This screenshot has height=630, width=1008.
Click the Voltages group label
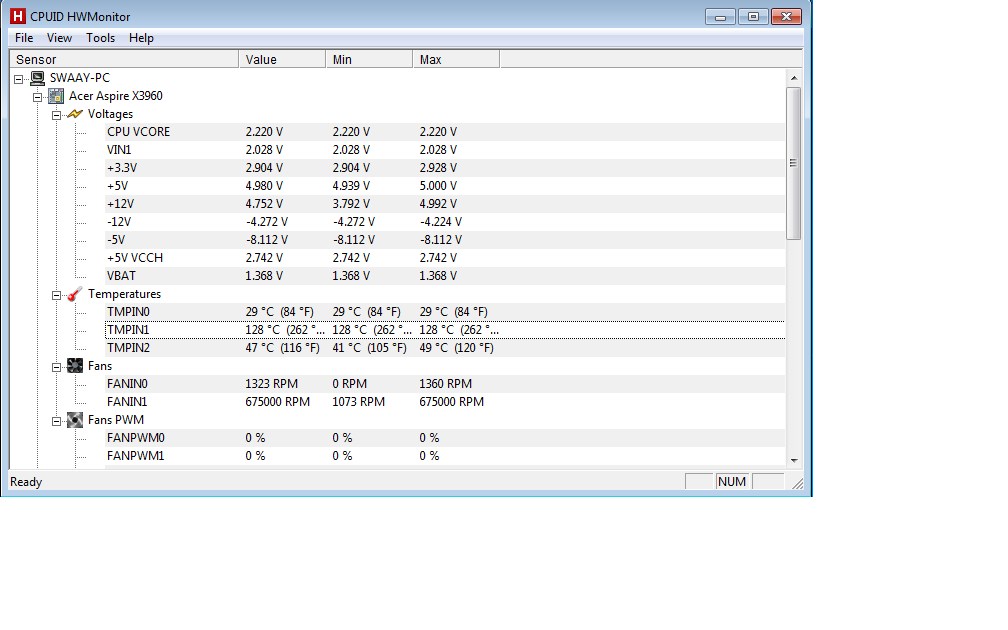pyautogui.click(x=111, y=114)
